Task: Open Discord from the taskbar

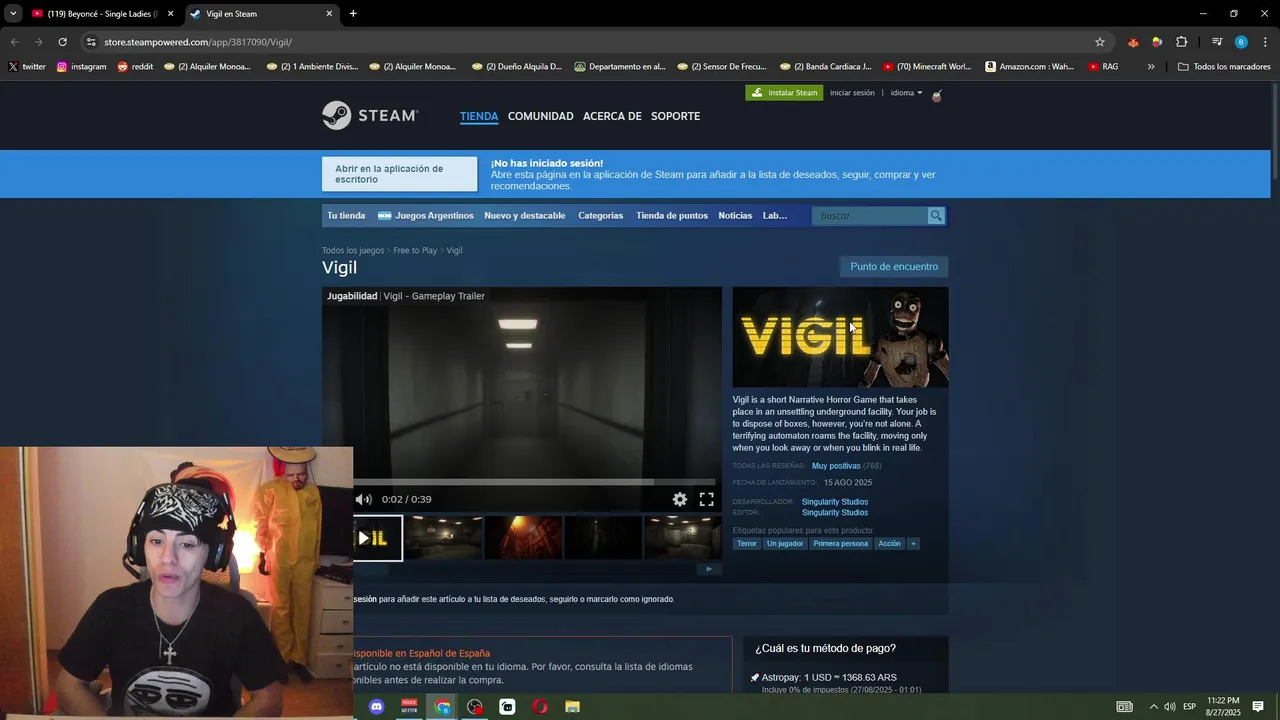Action: tap(377, 707)
